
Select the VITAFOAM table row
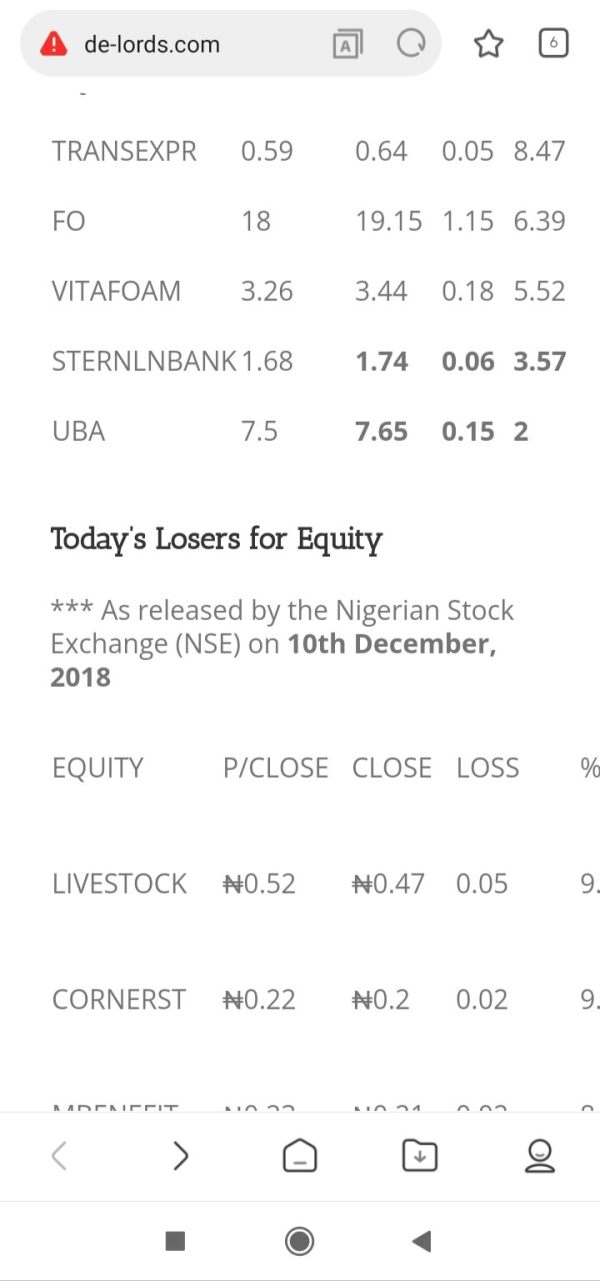point(309,291)
